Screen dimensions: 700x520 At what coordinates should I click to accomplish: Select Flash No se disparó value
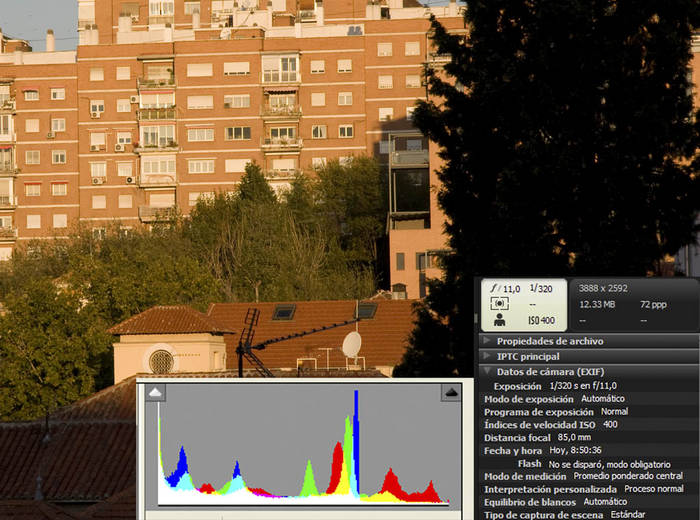coord(609,464)
